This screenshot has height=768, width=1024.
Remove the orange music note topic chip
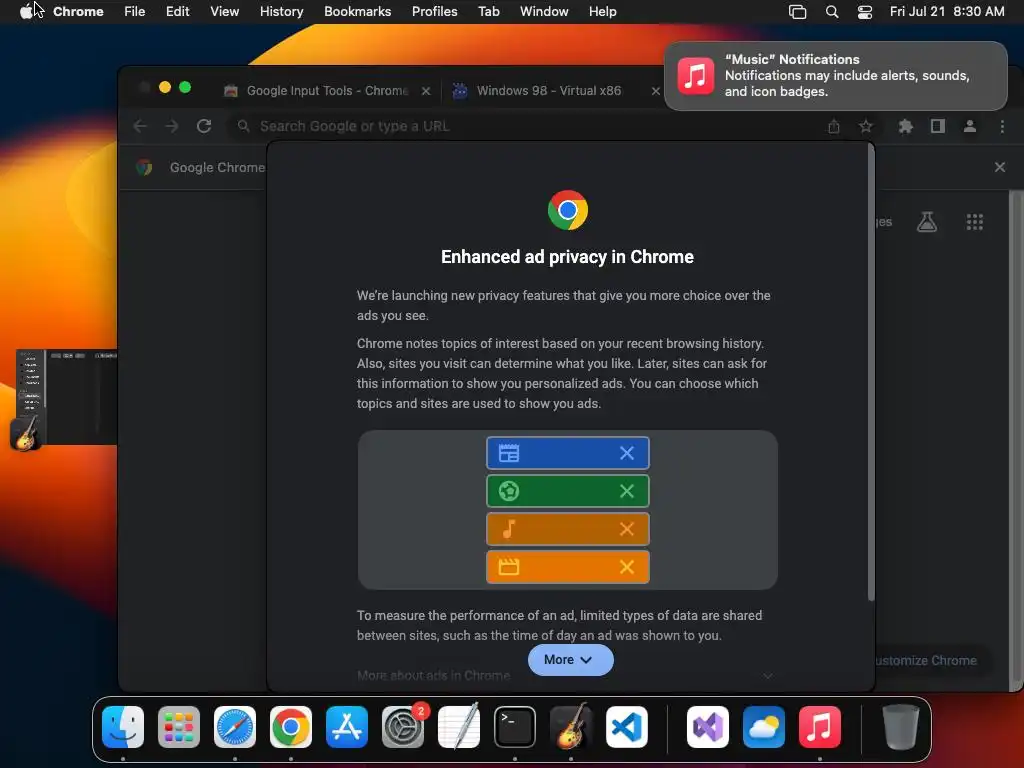[x=627, y=529]
